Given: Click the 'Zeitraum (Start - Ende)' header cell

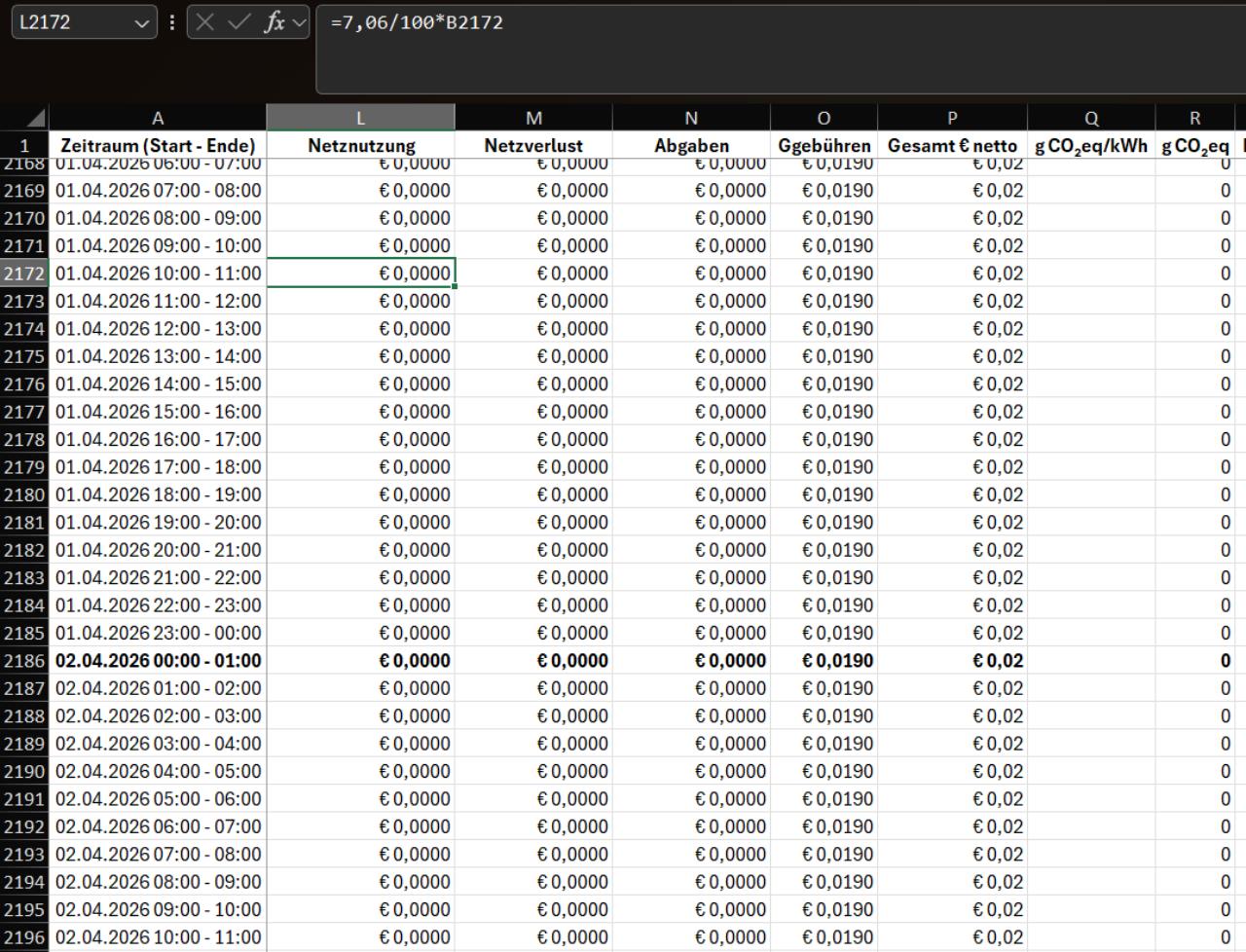Looking at the screenshot, I should (158, 145).
